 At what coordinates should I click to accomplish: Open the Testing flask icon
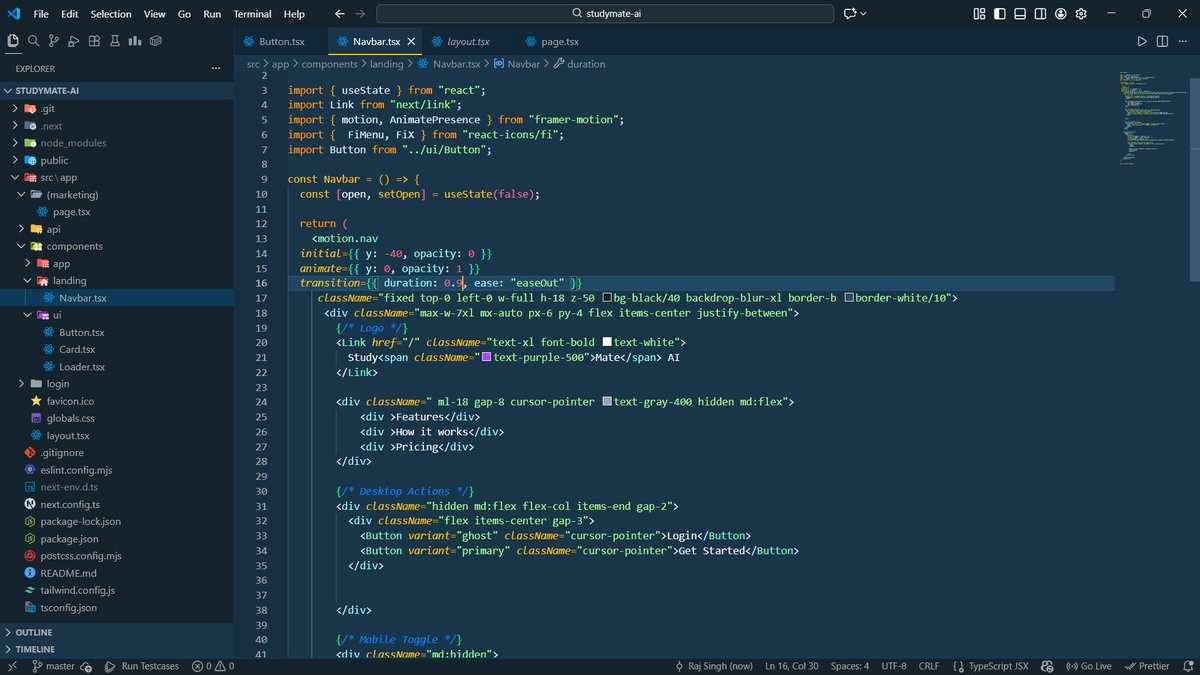[114, 41]
